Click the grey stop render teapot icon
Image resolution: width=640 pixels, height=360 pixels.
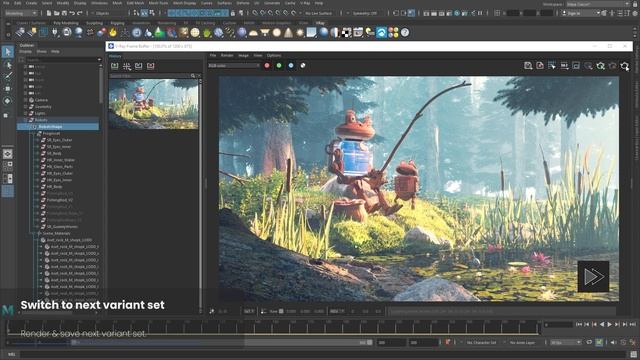(612, 65)
